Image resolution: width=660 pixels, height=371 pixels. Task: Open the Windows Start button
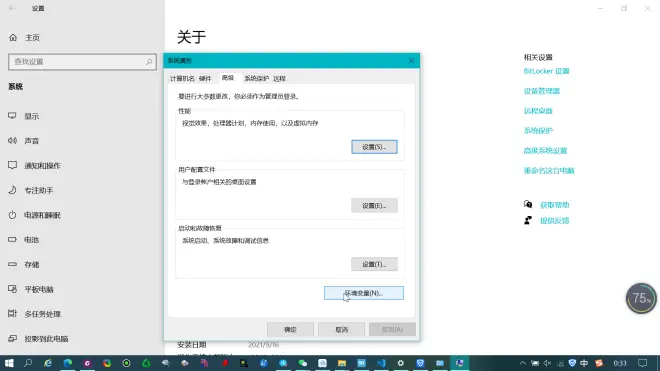[9, 363]
